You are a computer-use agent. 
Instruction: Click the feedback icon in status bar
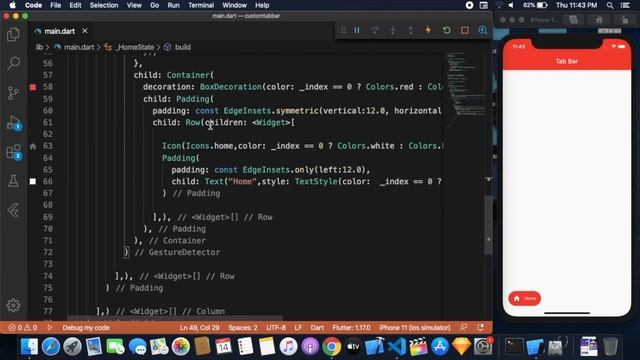tap(464, 327)
